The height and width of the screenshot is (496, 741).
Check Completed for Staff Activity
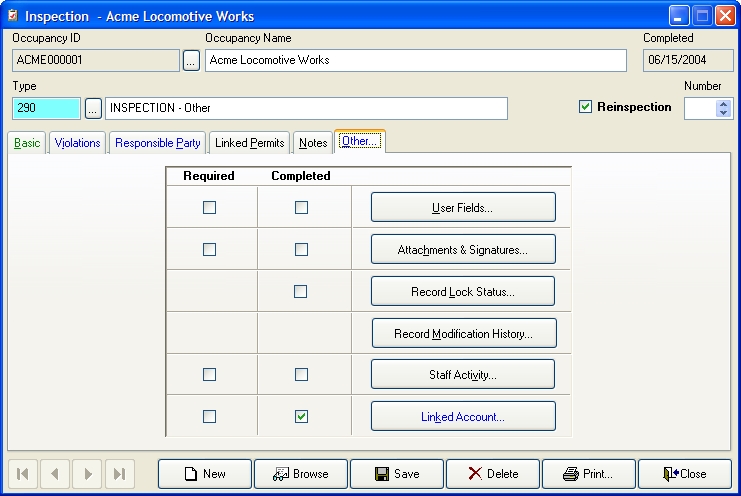point(301,375)
